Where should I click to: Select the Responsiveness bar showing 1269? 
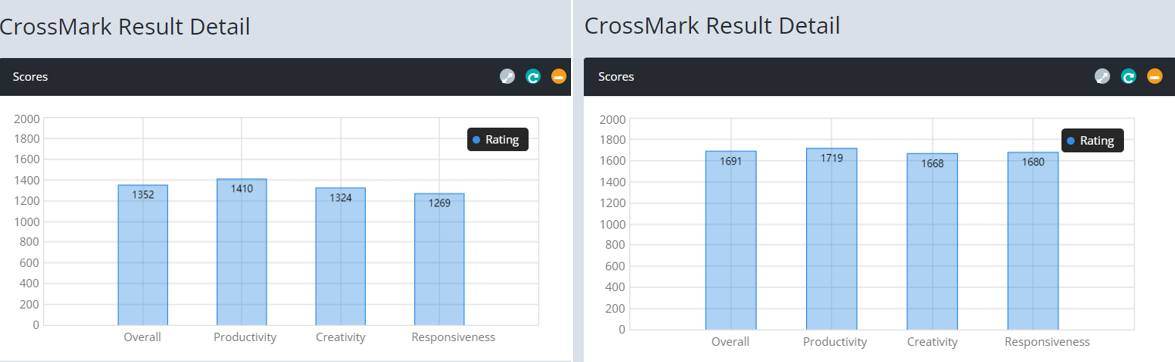point(439,259)
